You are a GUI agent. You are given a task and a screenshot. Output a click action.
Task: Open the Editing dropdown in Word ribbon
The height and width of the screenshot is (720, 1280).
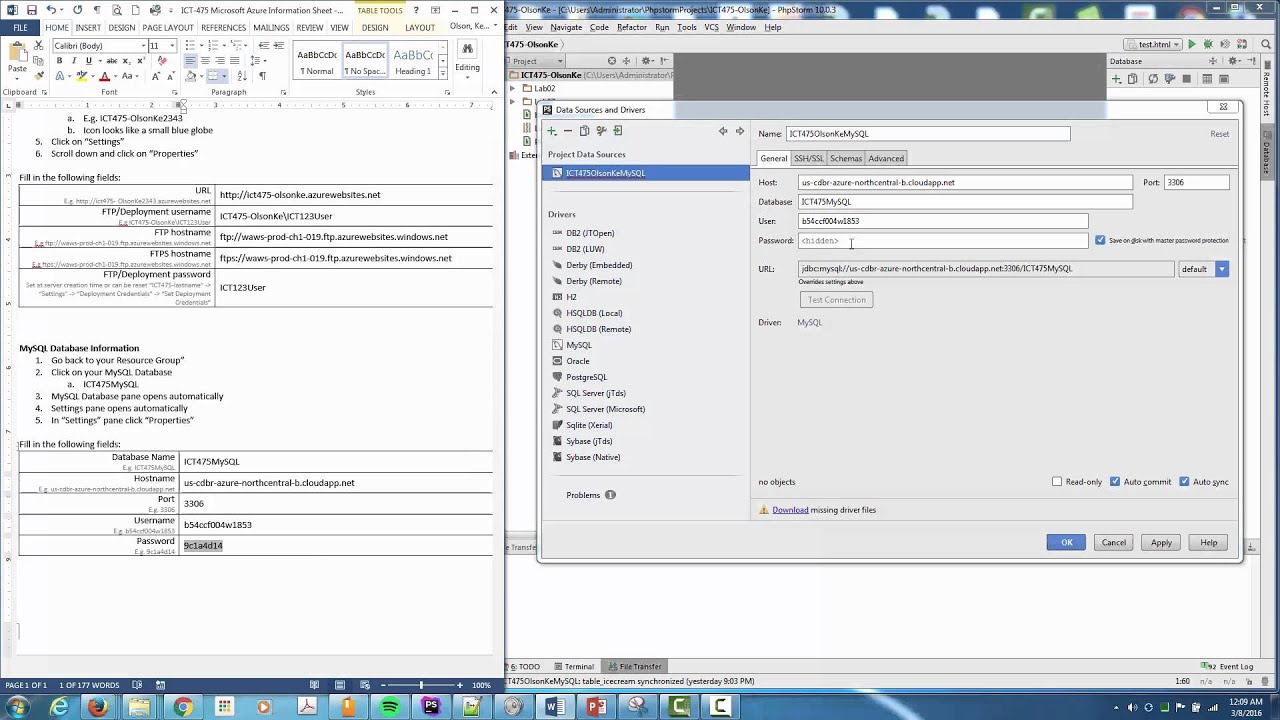point(467,60)
